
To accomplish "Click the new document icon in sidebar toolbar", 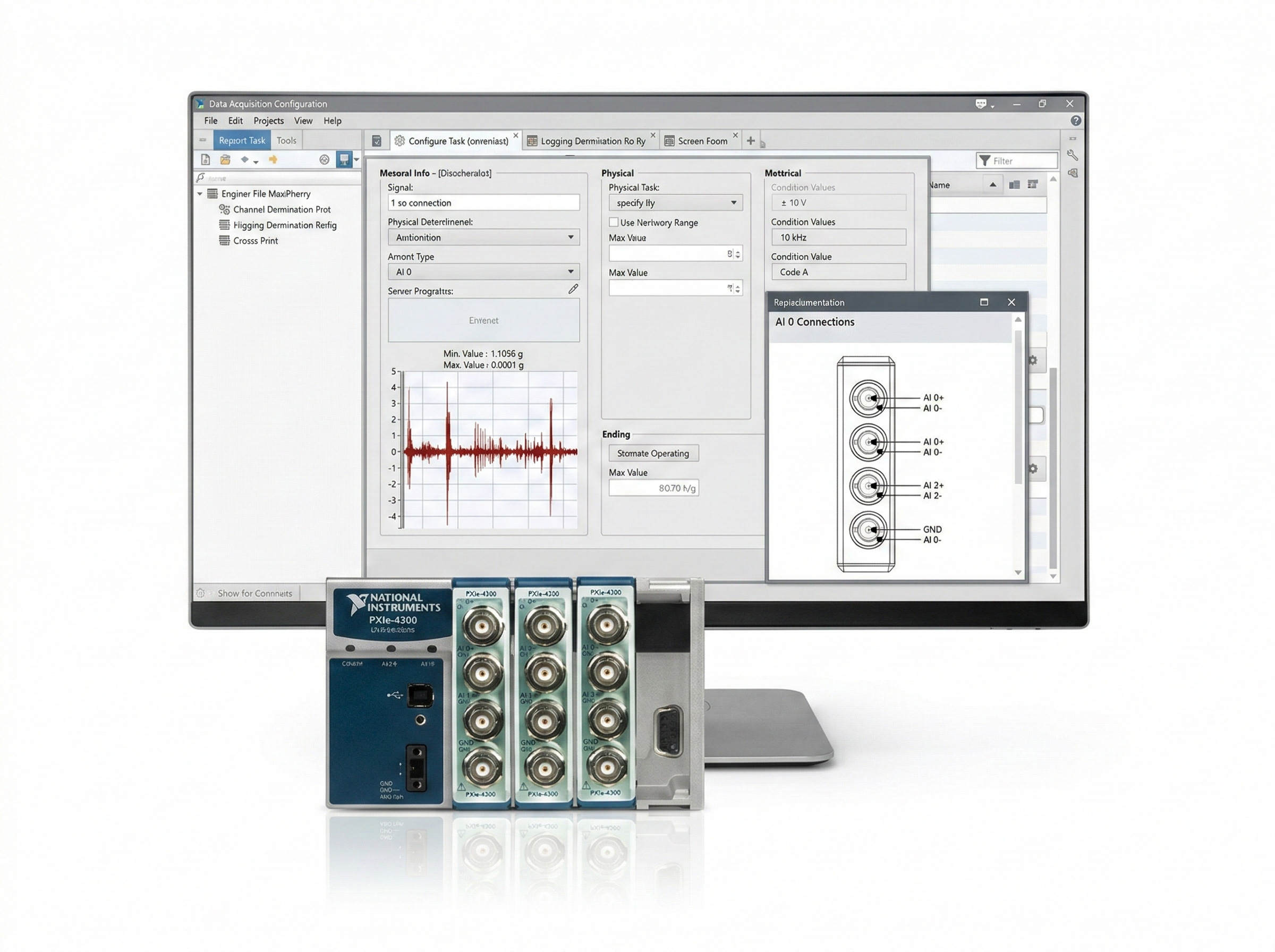I will [x=205, y=159].
